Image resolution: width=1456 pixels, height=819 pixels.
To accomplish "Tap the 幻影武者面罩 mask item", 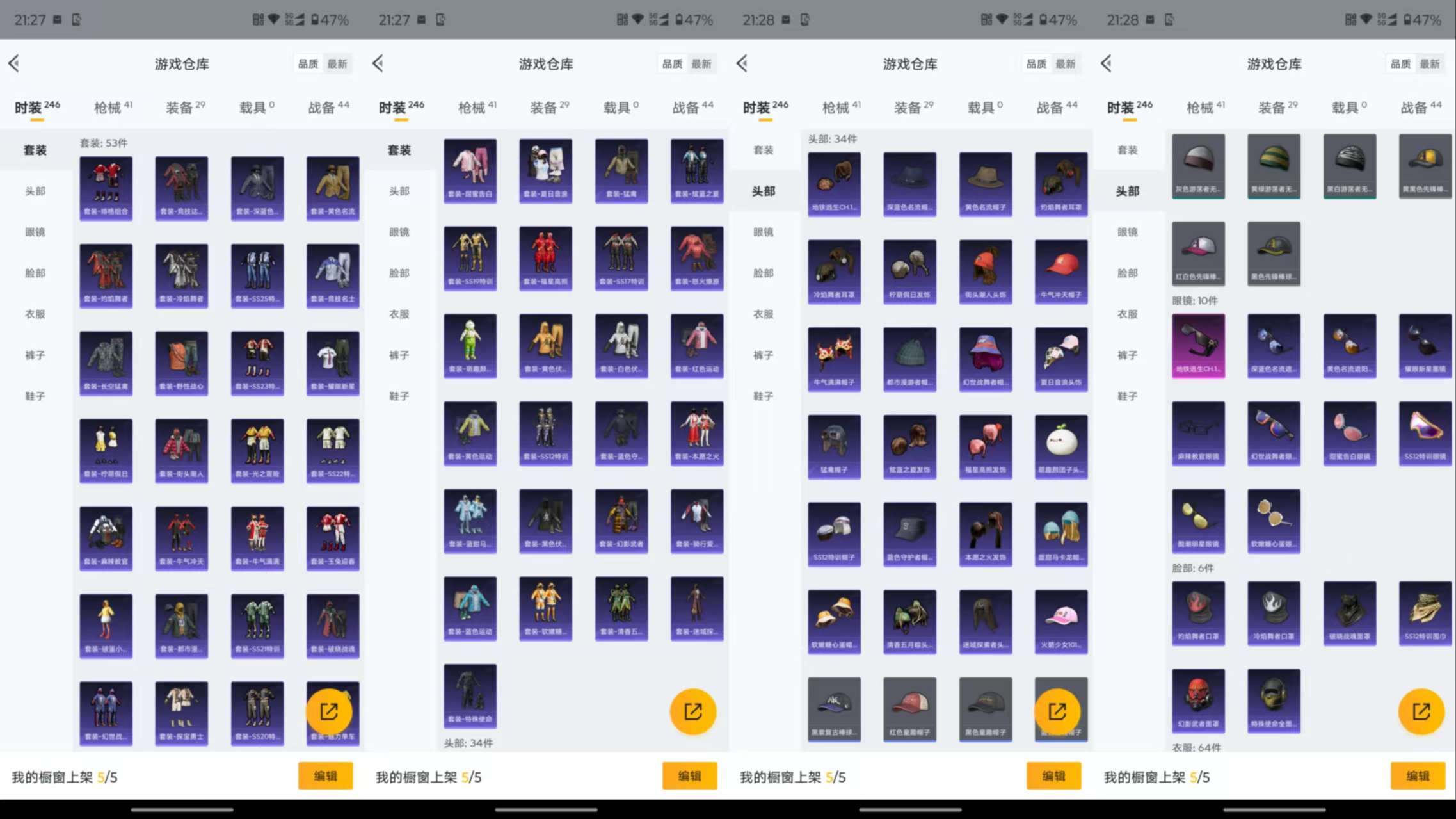I will [1198, 701].
